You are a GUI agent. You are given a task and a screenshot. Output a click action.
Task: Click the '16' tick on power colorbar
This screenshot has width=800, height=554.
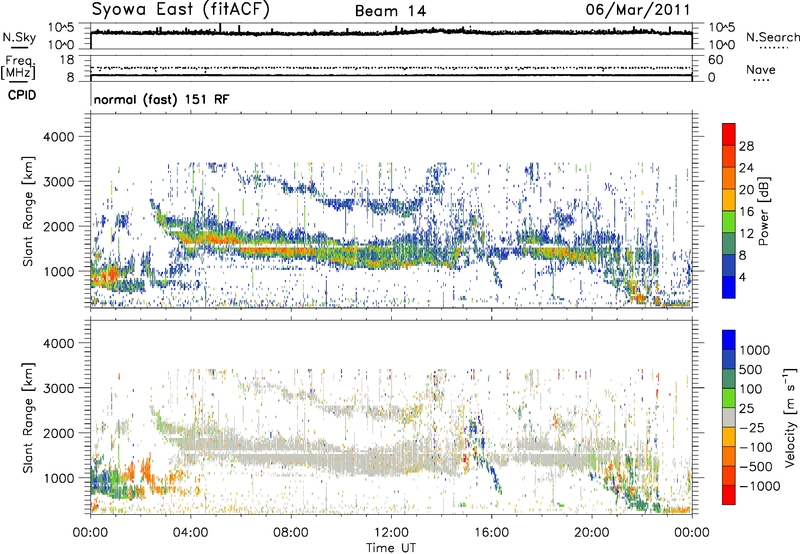coord(746,212)
